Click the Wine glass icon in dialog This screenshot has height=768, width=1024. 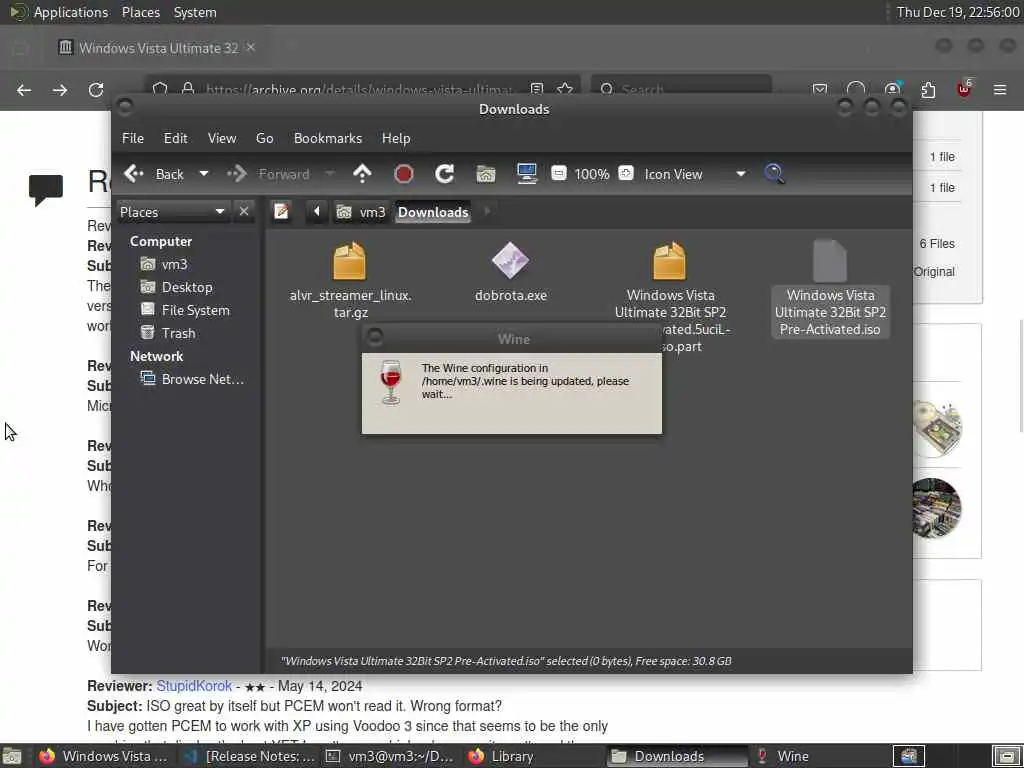tap(391, 382)
